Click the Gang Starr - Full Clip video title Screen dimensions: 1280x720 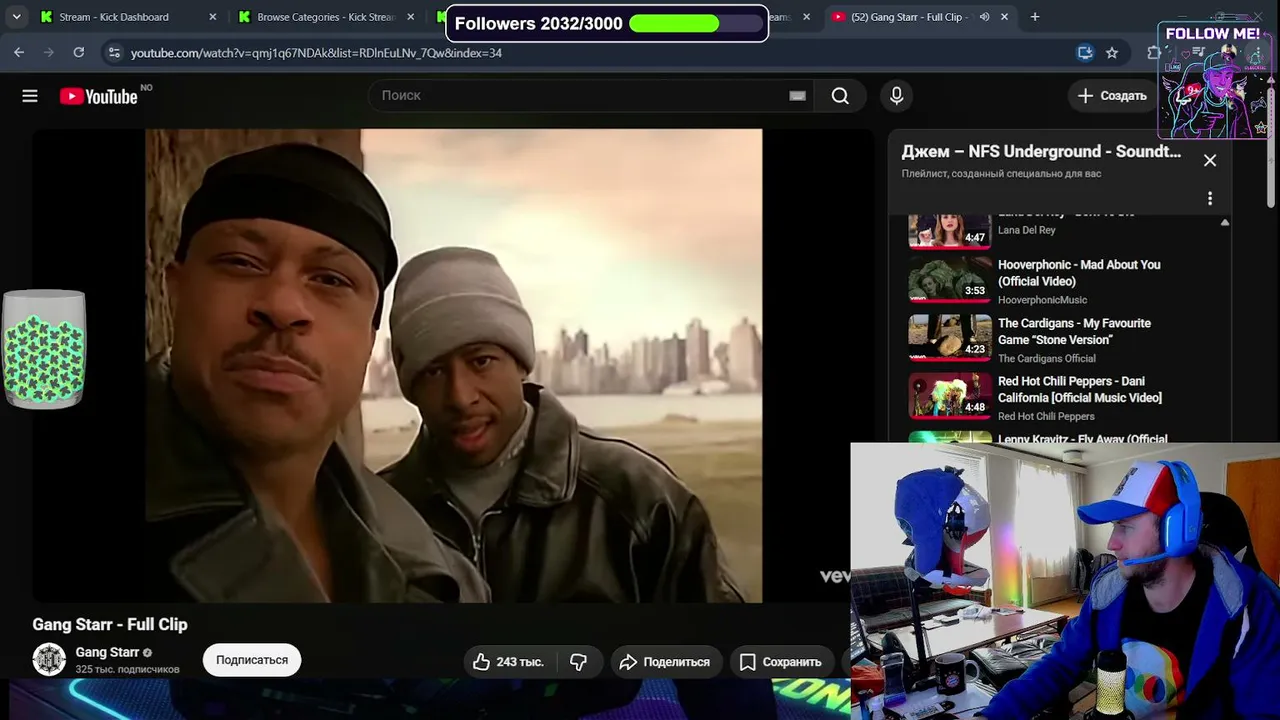tap(110, 624)
